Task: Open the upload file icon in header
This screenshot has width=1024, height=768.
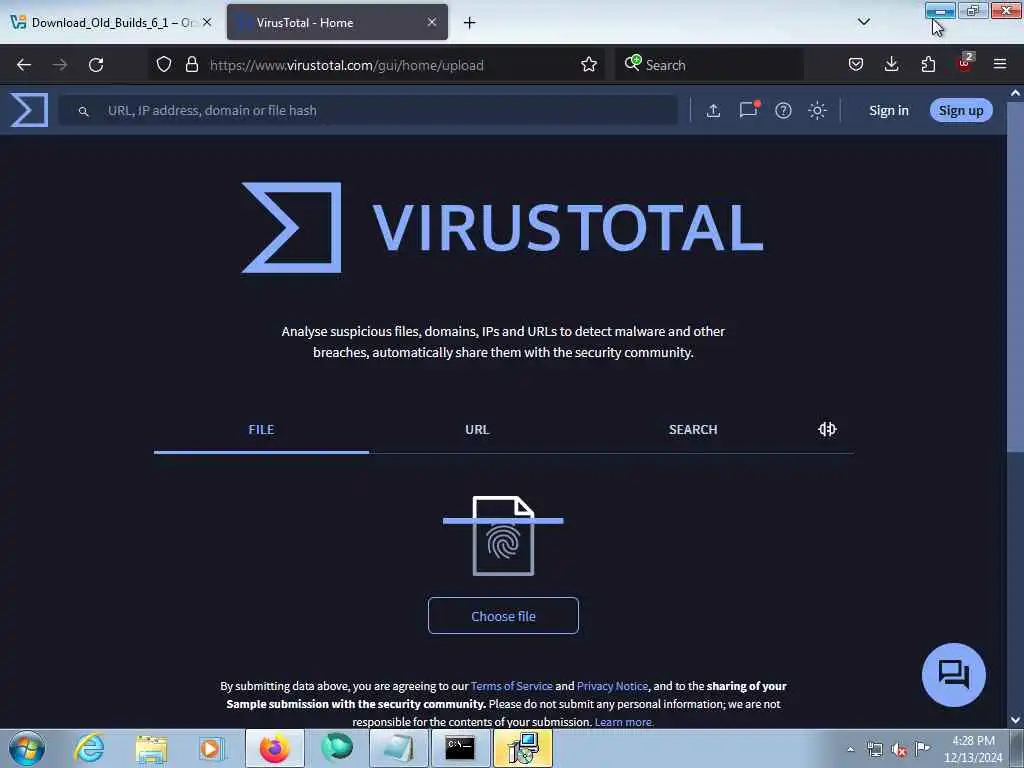Action: [x=713, y=110]
